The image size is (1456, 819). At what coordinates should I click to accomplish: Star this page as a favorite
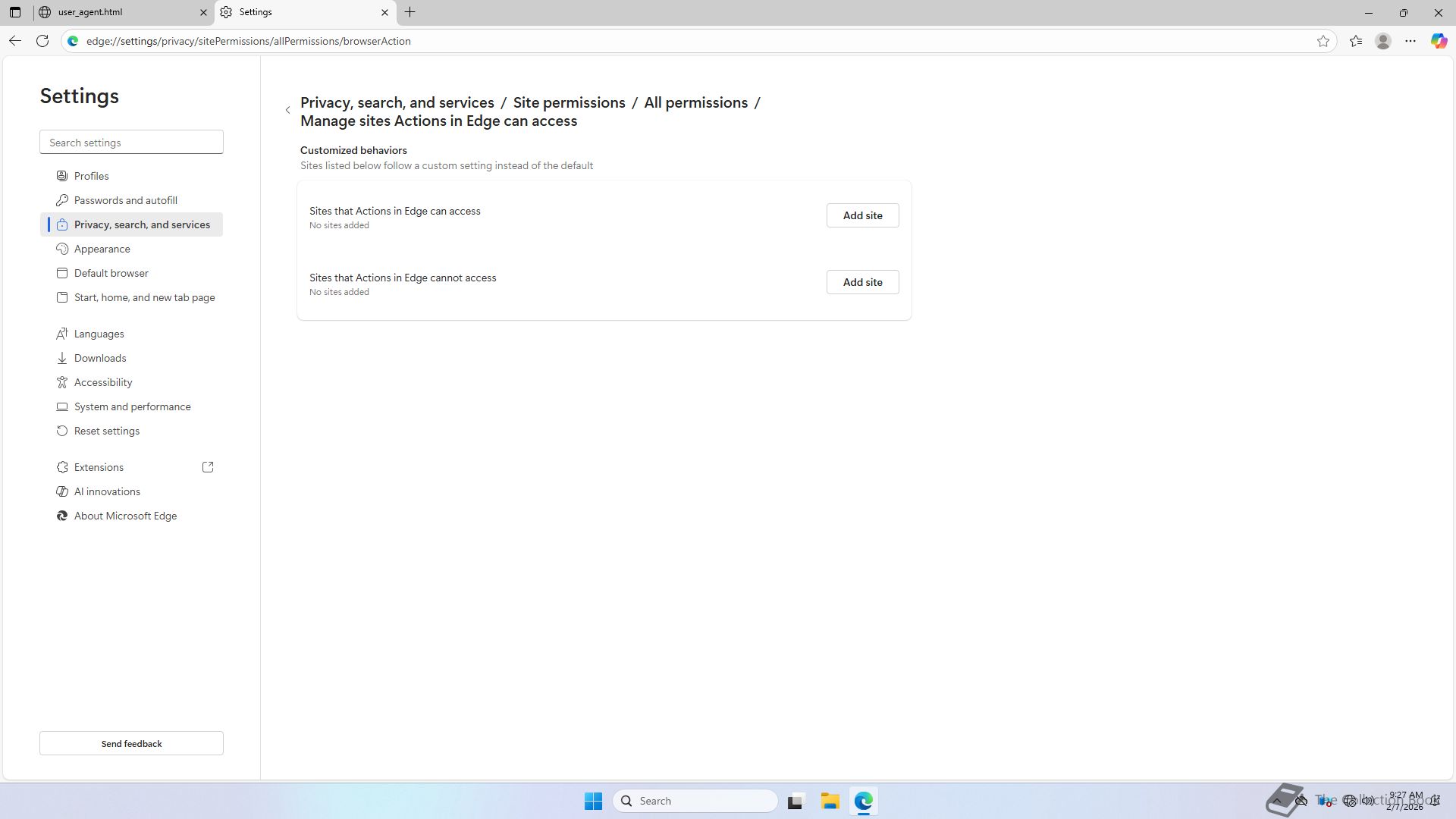click(x=1323, y=41)
